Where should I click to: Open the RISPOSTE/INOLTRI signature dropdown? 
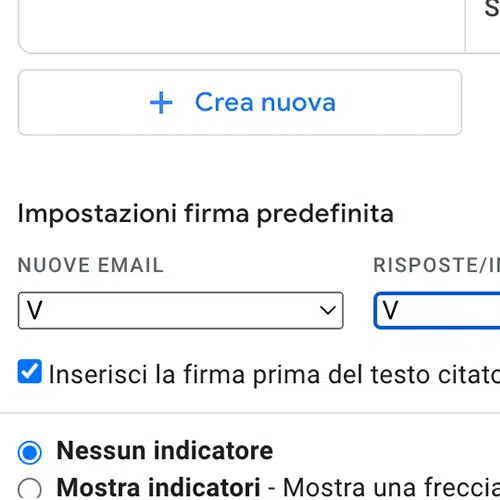[x=437, y=310]
